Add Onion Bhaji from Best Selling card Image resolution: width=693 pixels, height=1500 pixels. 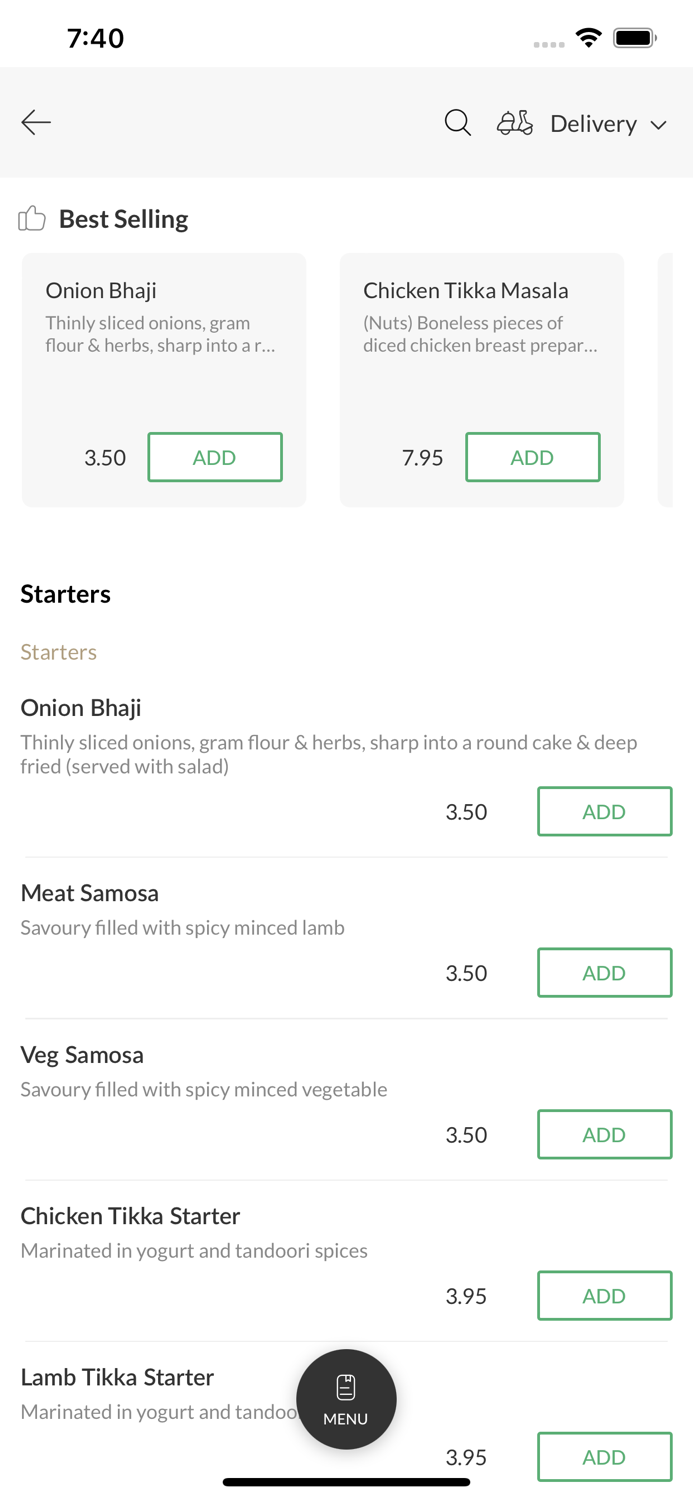coord(215,457)
